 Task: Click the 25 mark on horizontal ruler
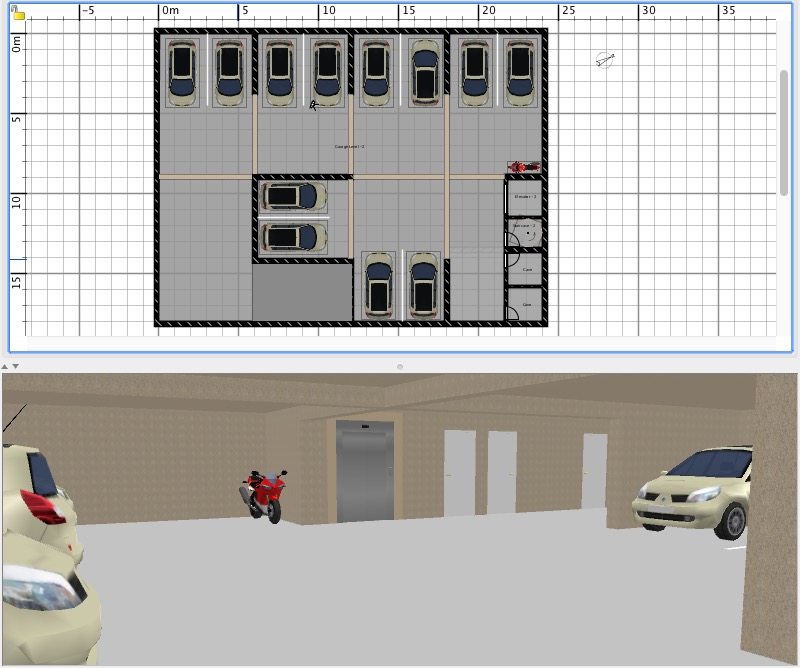point(567,11)
